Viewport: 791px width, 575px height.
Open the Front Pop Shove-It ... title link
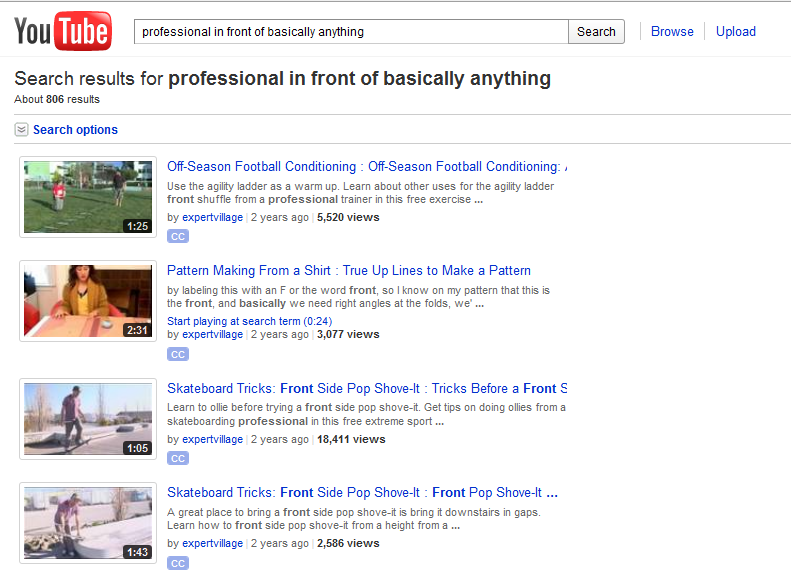coord(362,492)
